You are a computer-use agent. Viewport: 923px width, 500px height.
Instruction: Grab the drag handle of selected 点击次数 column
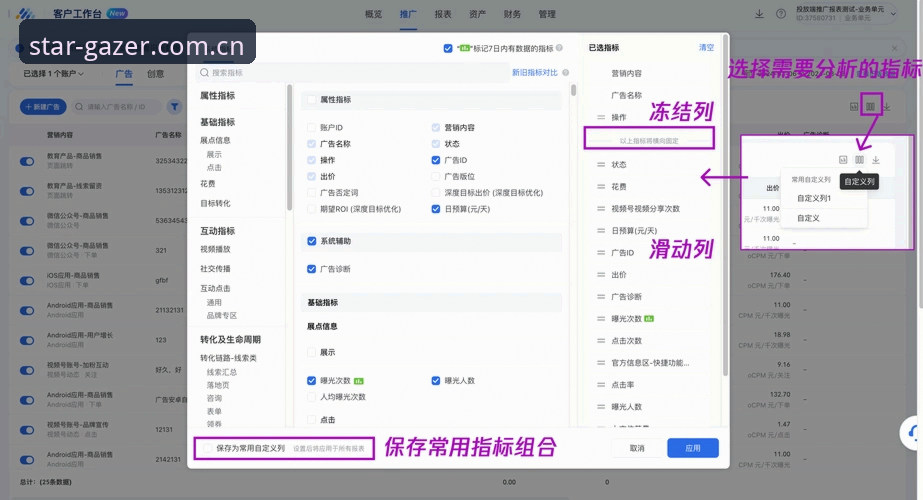click(601, 340)
